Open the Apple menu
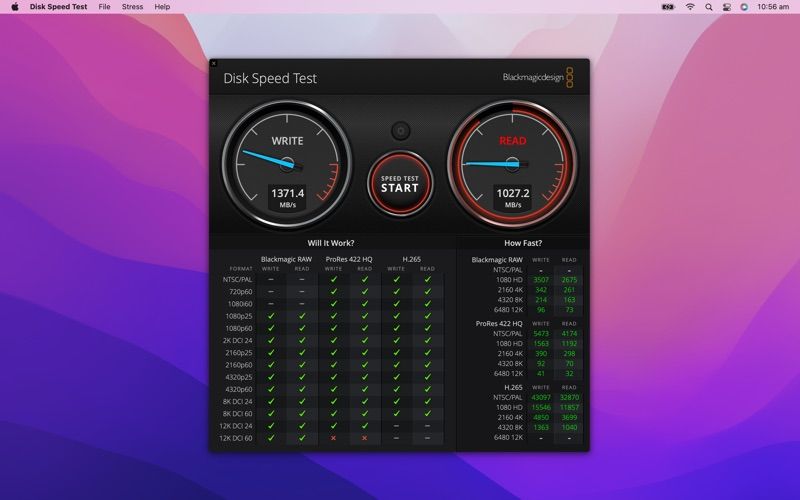Image resolution: width=800 pixels, height=500 pixels. pos(15,7)
